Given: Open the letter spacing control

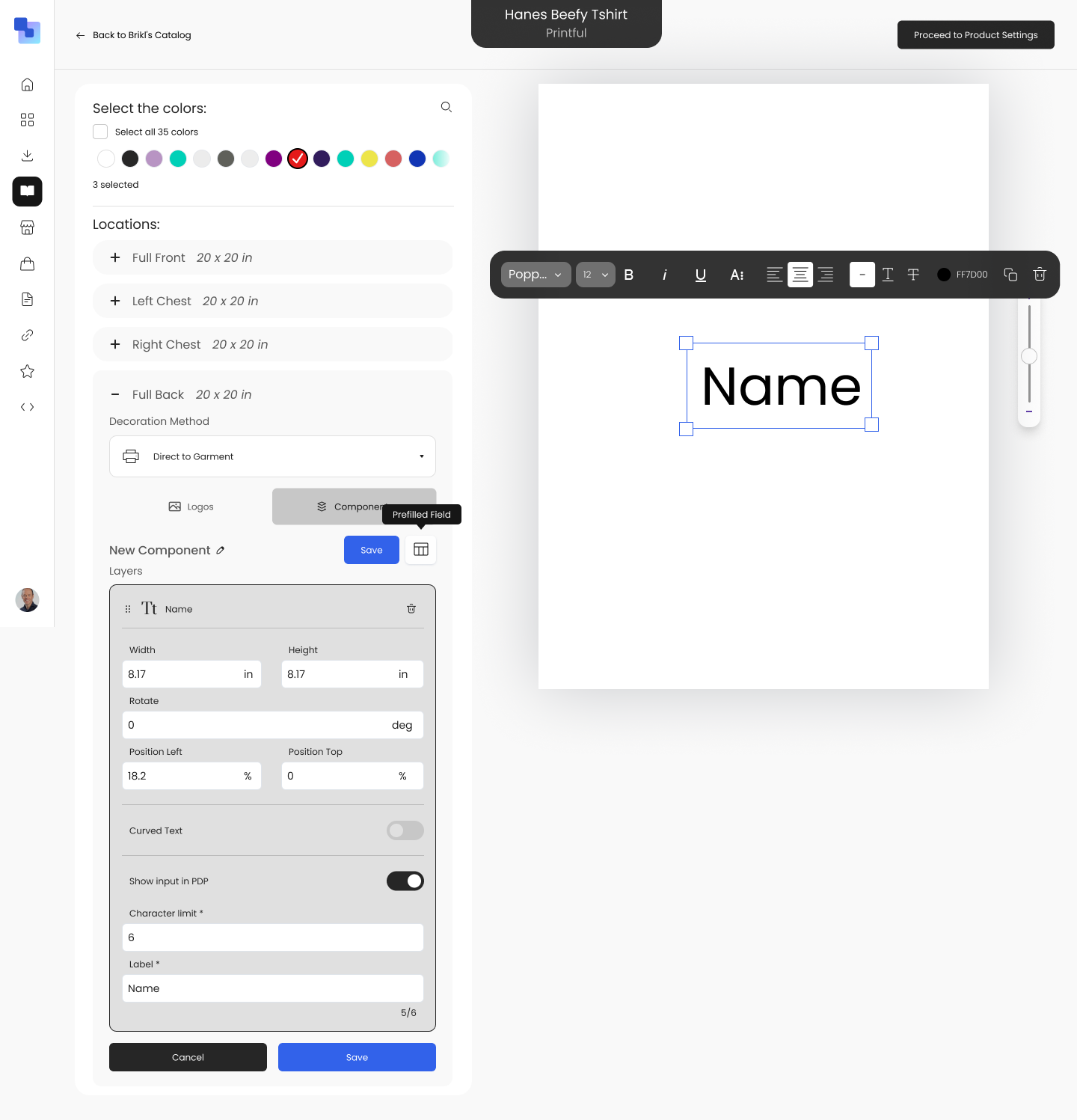Looking at the screenshot, I should tap(737, 275).
